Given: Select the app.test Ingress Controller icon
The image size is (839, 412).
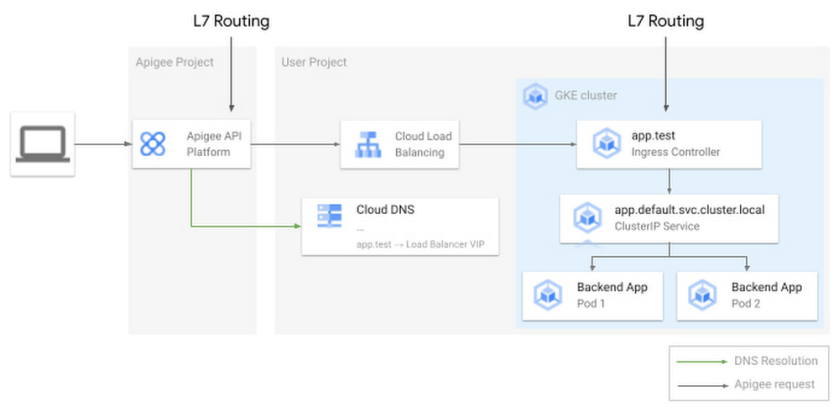Looking at the screenshot, I should coord(604,144).
